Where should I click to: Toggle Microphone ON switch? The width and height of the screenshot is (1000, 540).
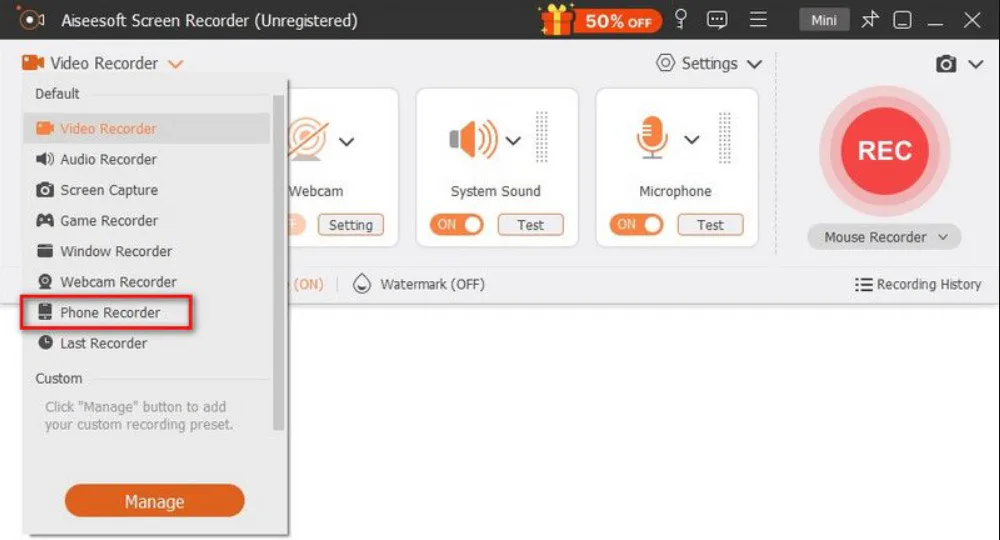[636, 224]
